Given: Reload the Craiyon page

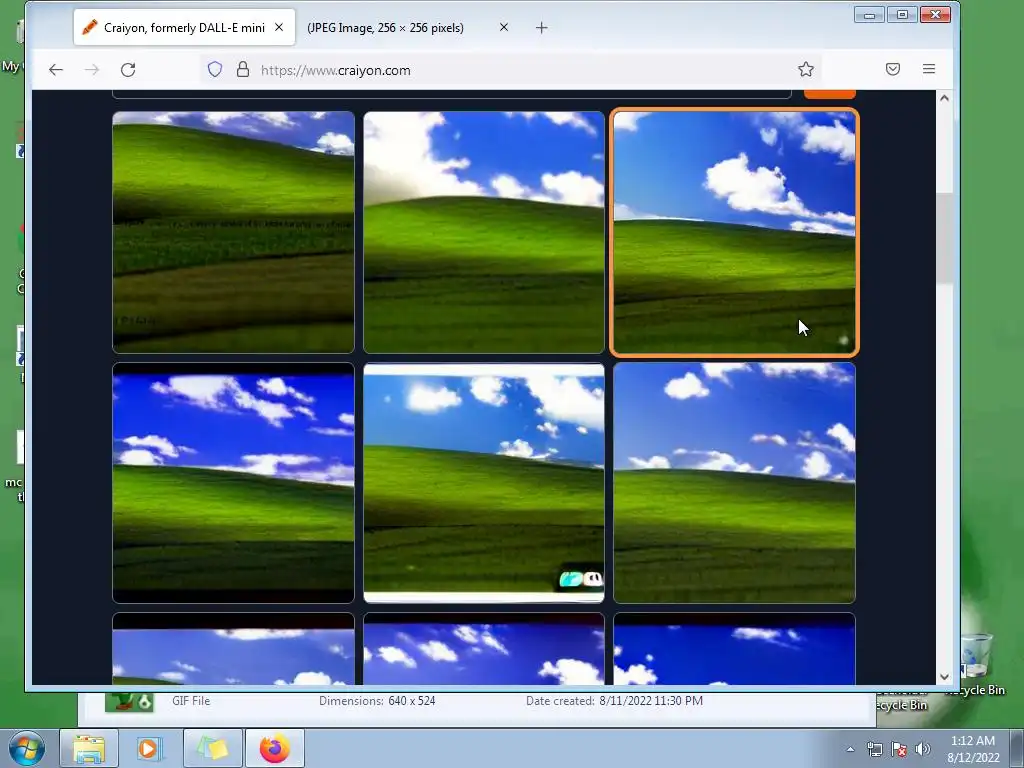Looking at the screenshot, I should [128, 70].
